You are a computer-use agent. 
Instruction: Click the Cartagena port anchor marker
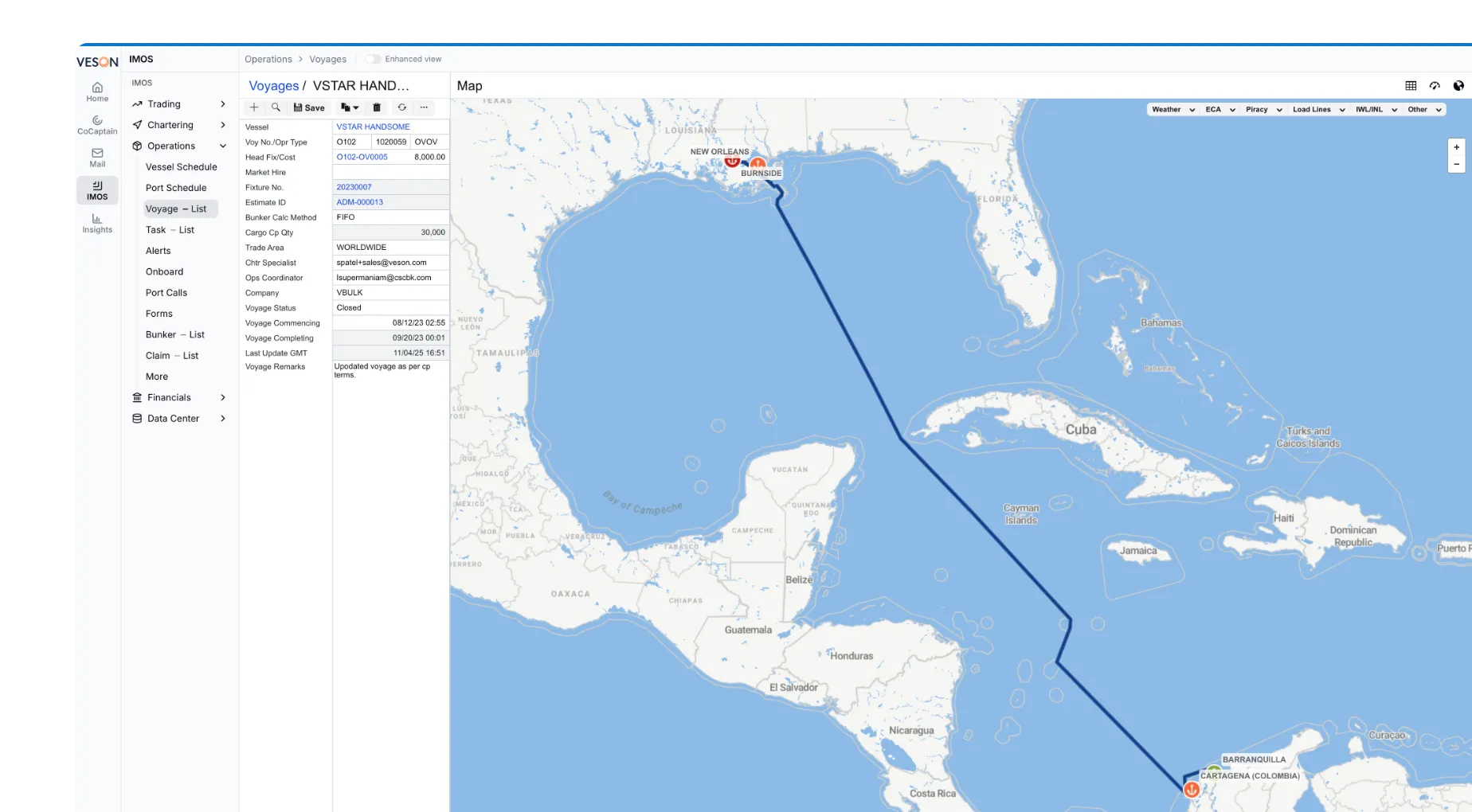(x=1192, y=790)
